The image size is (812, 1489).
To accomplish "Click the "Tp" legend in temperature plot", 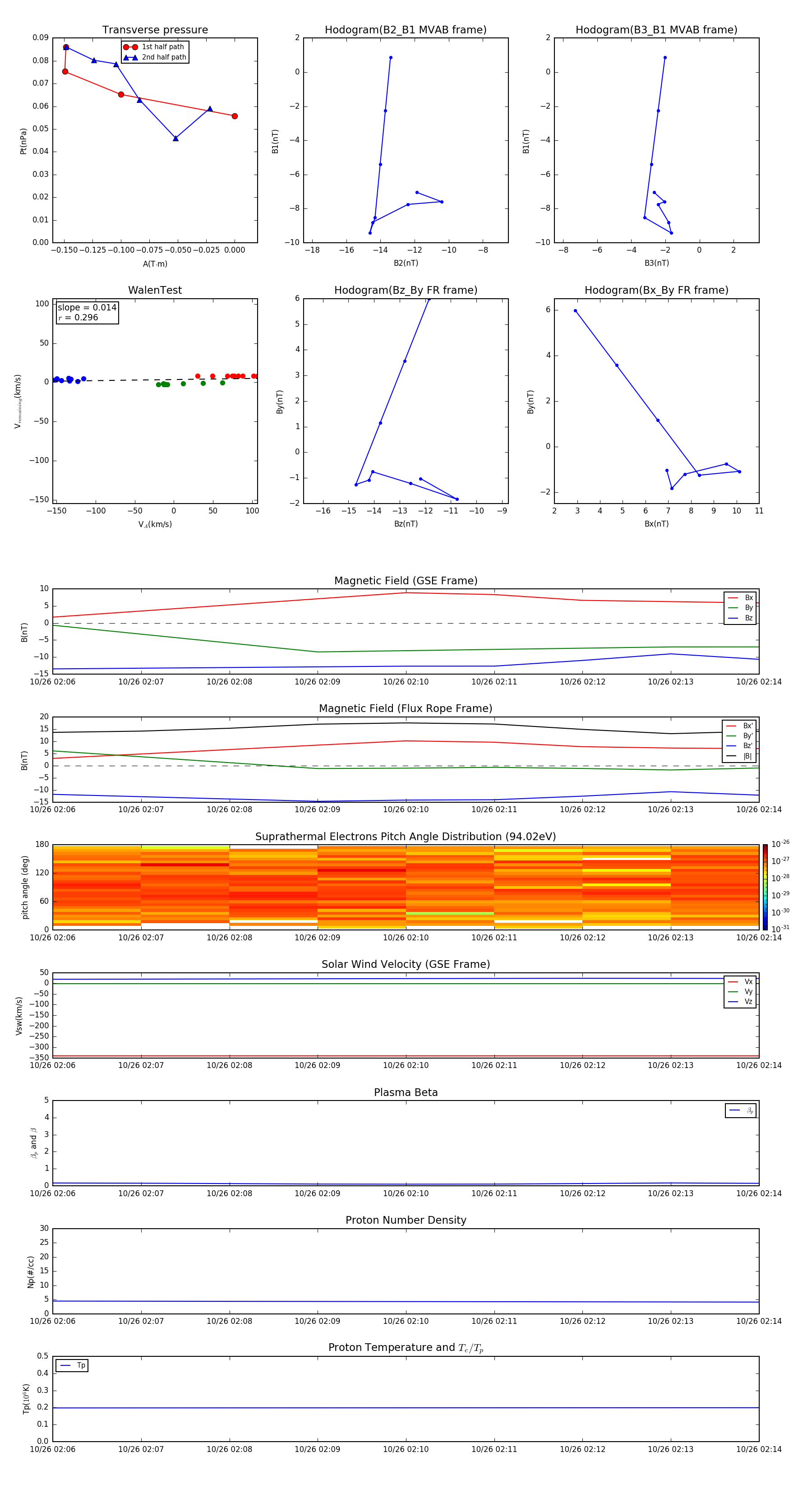I will pos(72,1365).
